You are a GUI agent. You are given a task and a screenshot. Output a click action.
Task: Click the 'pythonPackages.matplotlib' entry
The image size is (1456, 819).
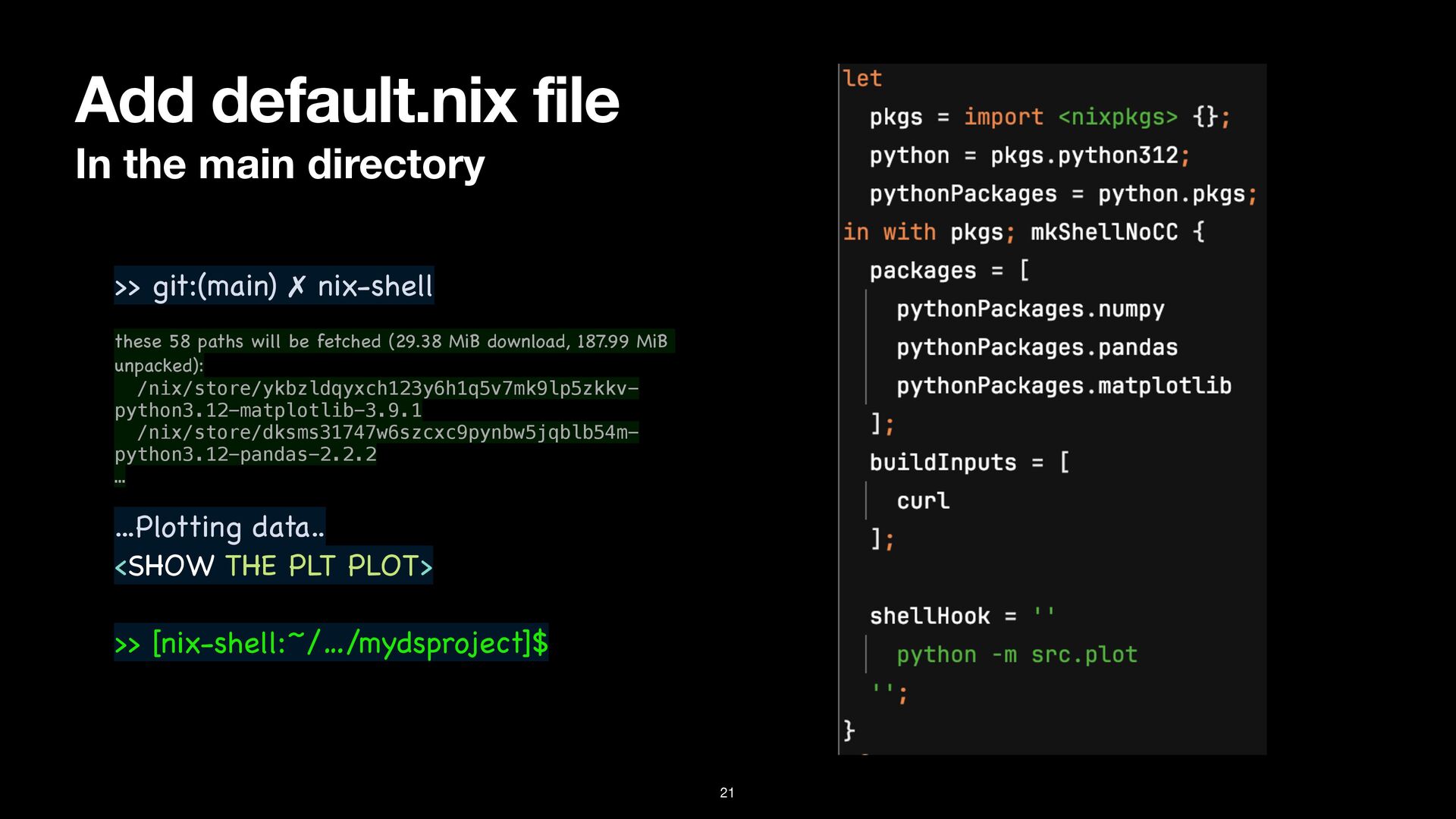(x=1064, y=386)
